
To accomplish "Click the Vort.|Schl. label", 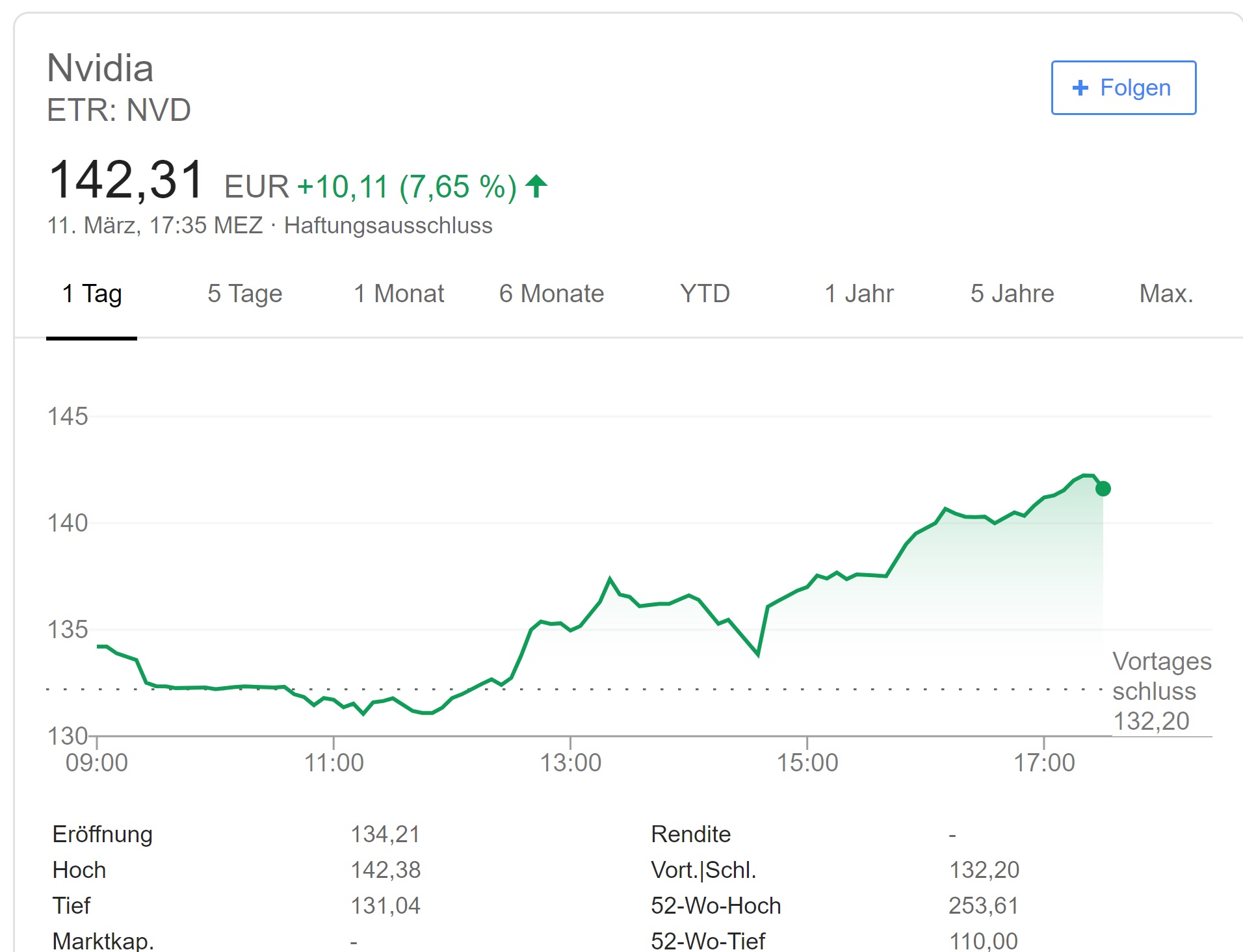I will tap(703, 870).
